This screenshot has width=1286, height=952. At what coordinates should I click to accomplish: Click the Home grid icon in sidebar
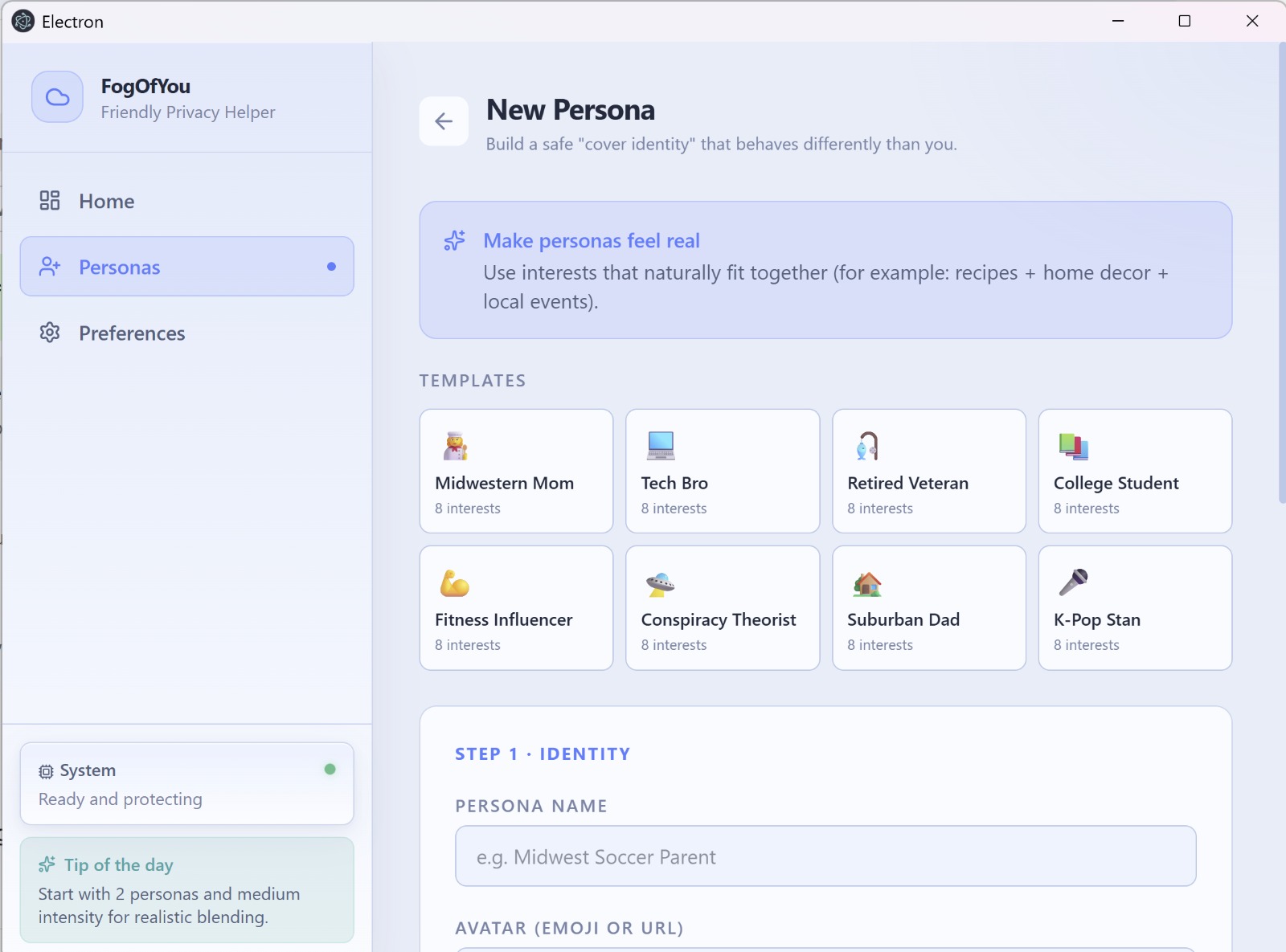[50, 201]
